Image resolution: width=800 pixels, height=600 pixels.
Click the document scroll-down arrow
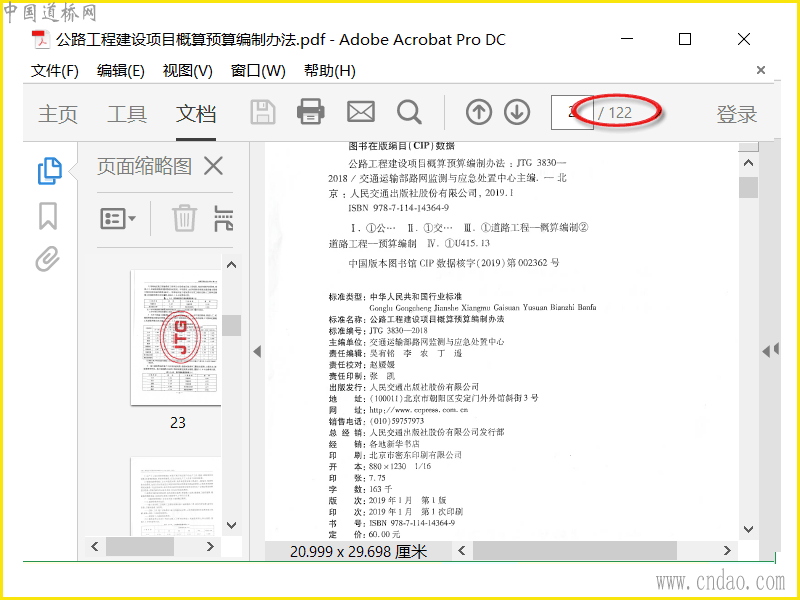pos(748,530)
